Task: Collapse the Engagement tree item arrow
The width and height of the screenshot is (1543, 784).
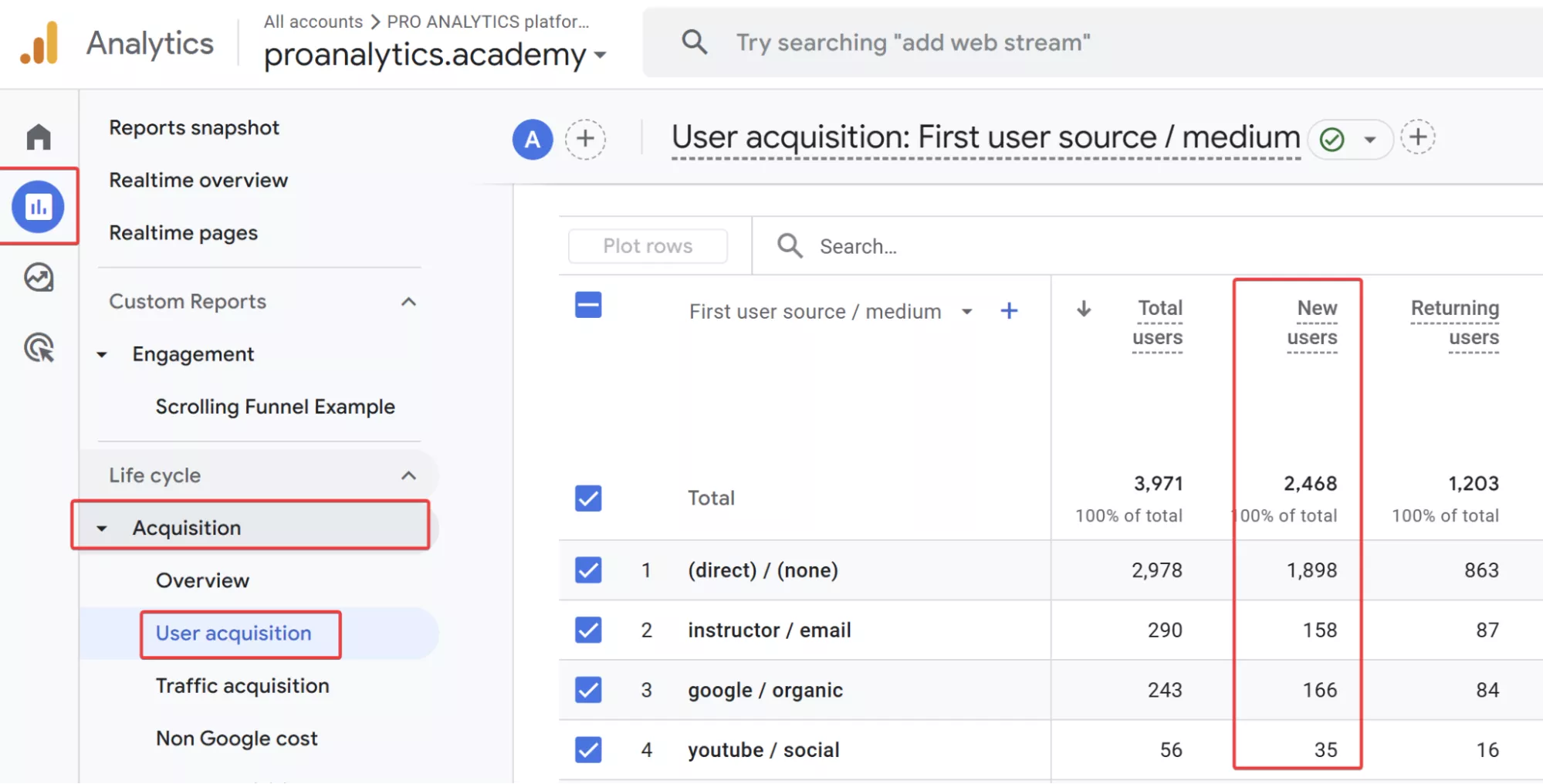Action: tap(101, 355)
